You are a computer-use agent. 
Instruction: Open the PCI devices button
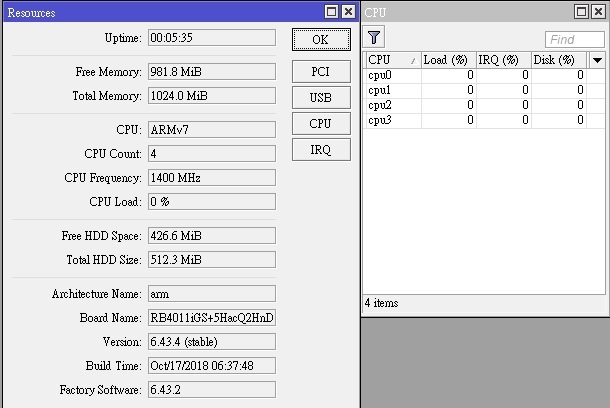pyautogui.click(x=321, y=72)
